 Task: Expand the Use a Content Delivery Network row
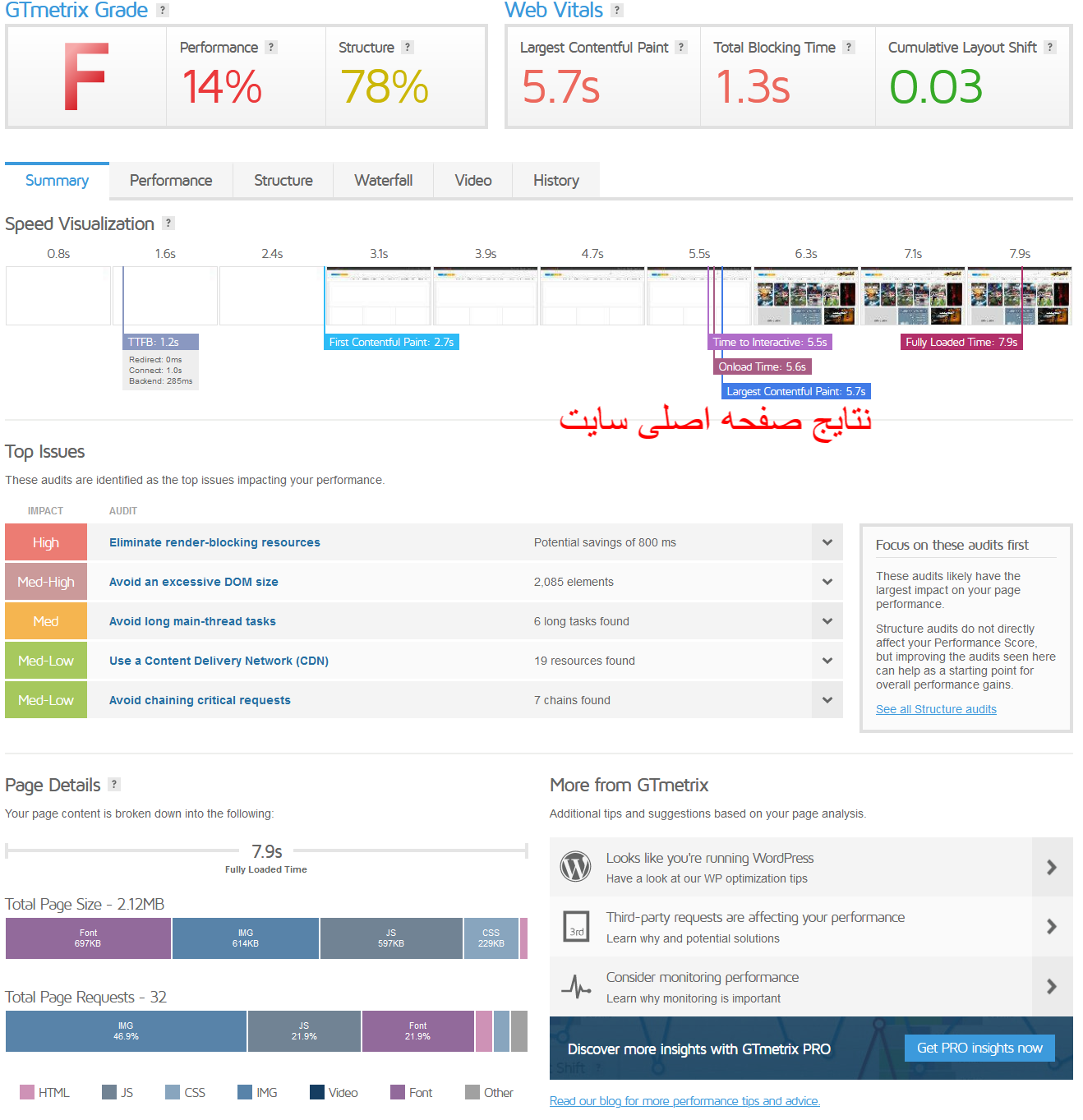pos(827,661)
